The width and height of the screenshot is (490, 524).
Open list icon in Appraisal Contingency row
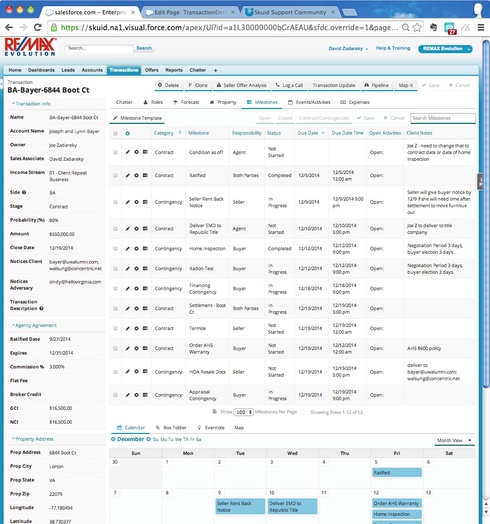[x=145, y=395]
